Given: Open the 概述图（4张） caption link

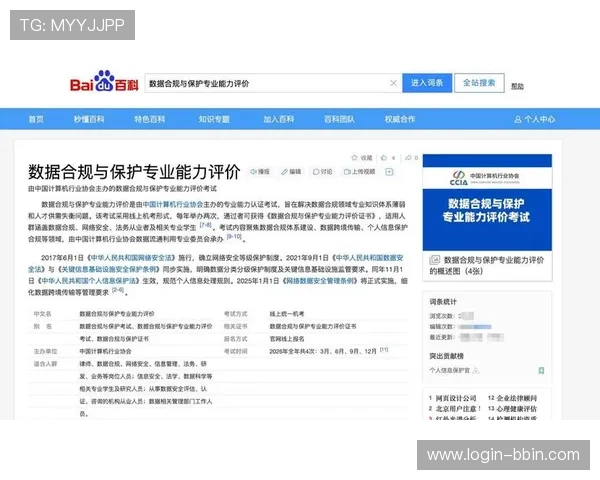Looking at the screenshot, I should pos(486,266).
